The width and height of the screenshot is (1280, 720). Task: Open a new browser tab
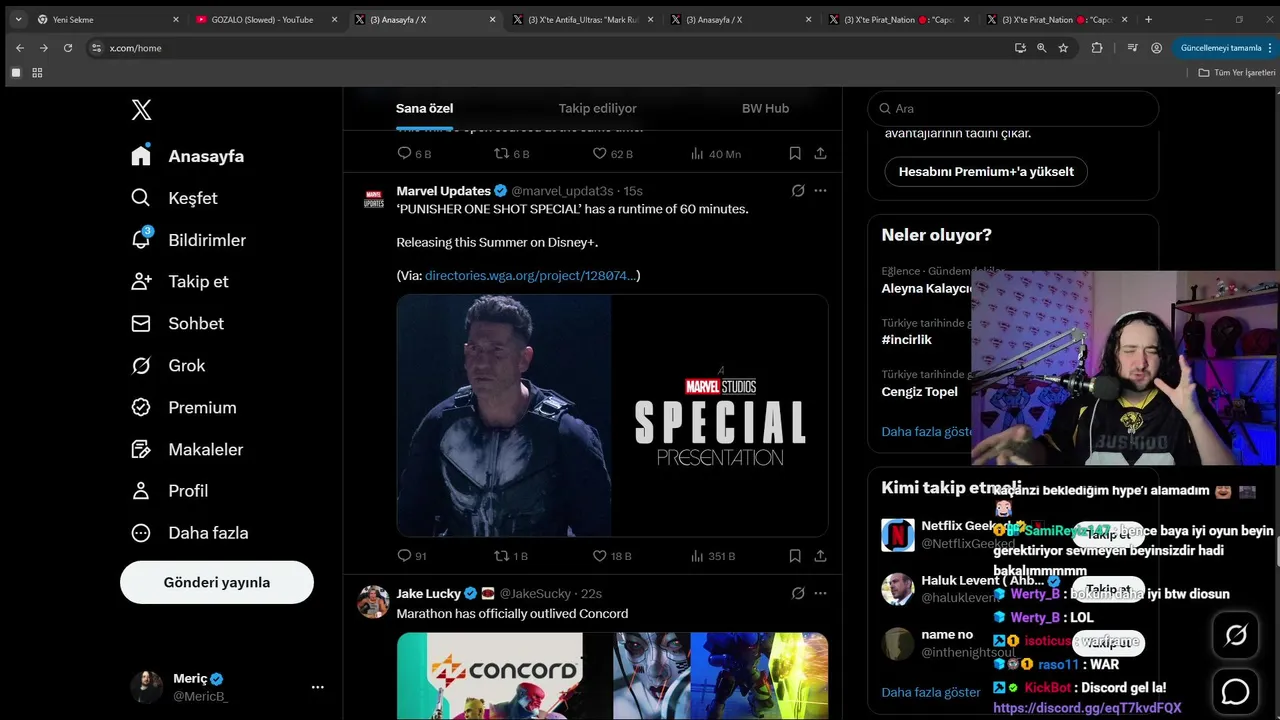click(1148, 19)
